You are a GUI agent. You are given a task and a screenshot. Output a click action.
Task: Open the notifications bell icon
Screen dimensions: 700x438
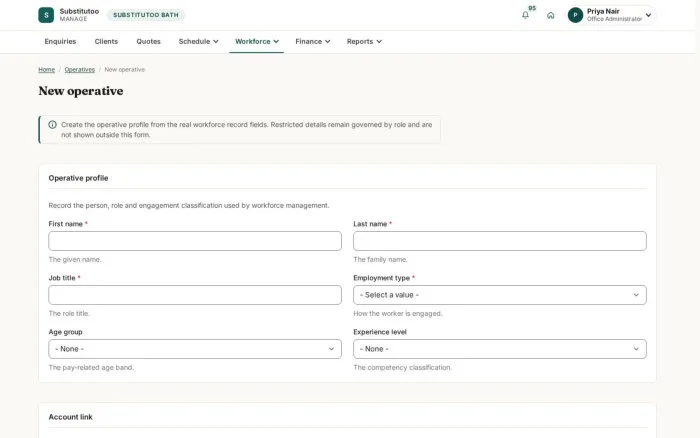[525, 15]
